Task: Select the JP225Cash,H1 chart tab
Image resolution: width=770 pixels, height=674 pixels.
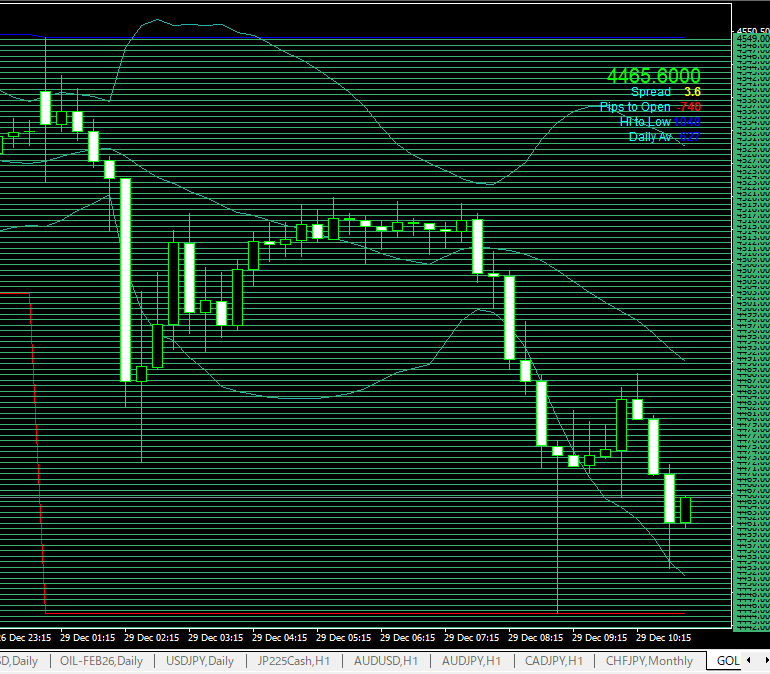Action: click(293, 661)
